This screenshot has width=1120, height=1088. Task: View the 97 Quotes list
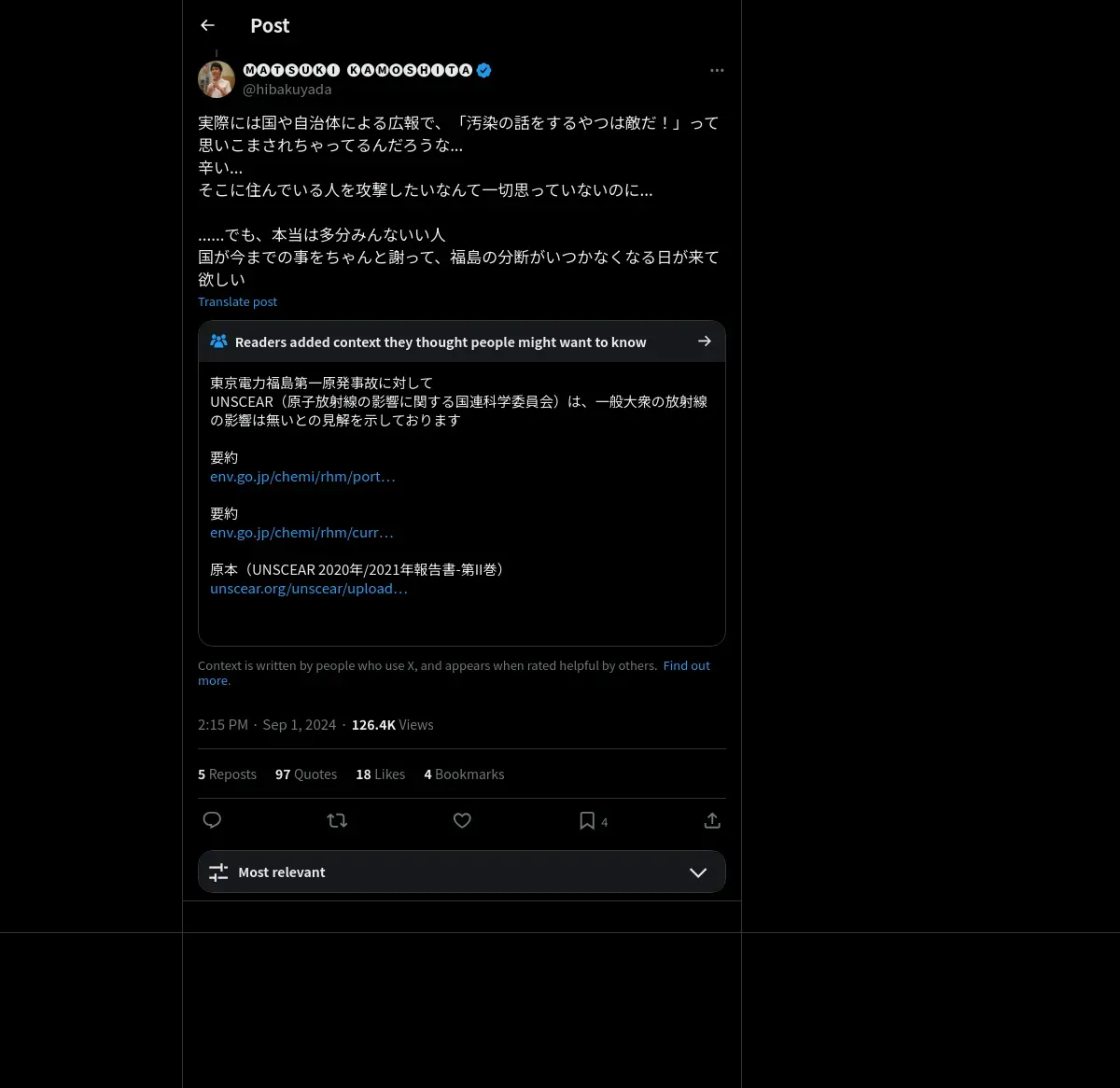(x=306, y=774)
